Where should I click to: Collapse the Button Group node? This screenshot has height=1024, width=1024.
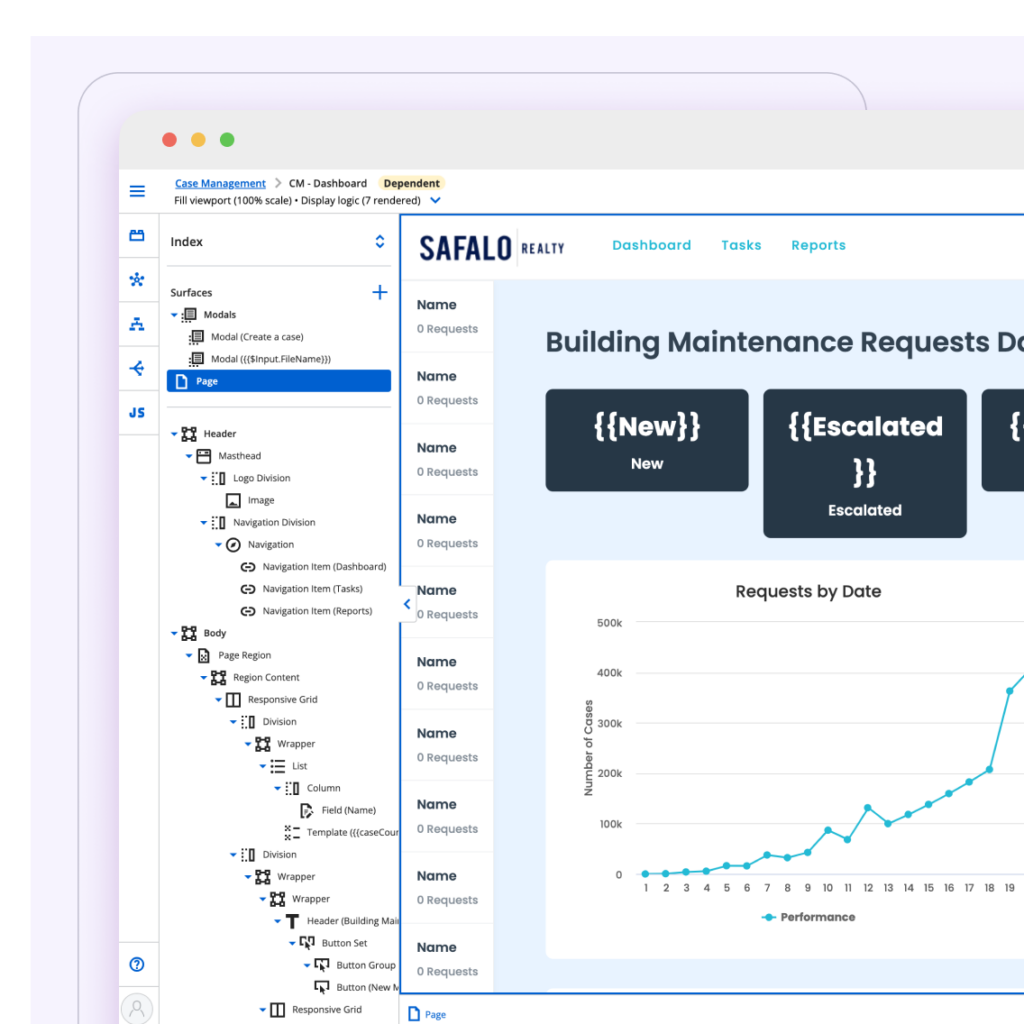pos(307,966)
